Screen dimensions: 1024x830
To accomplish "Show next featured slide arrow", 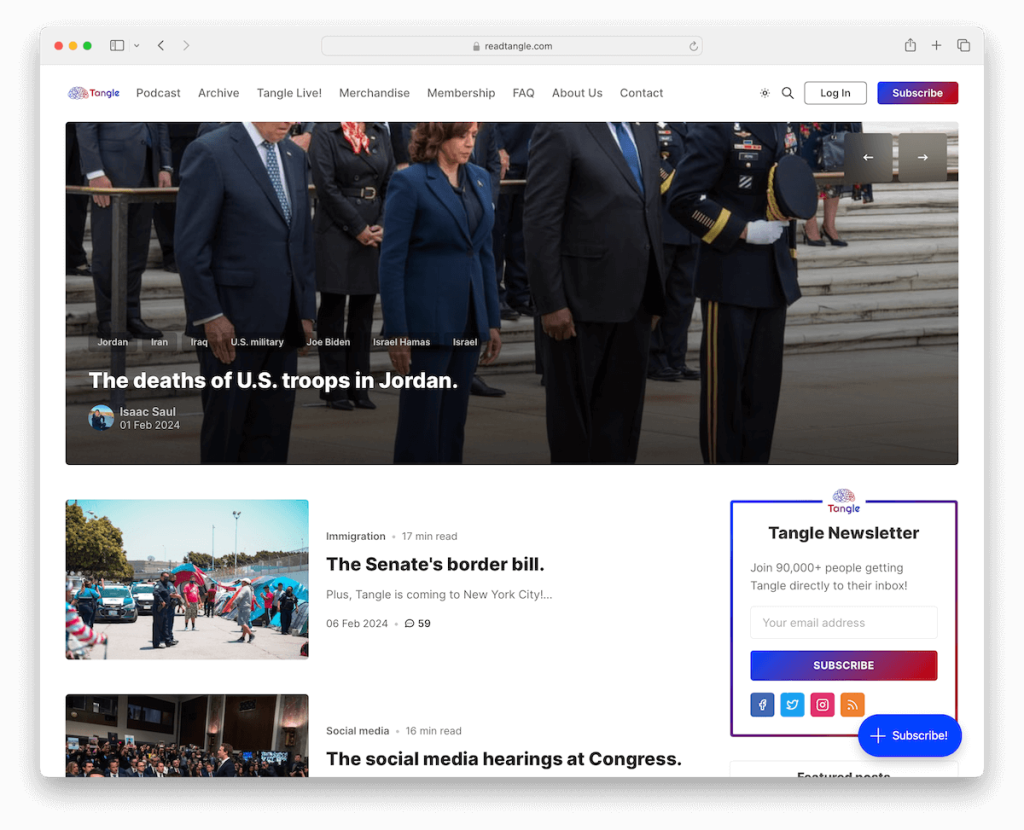I will click(x=922, y=157).
